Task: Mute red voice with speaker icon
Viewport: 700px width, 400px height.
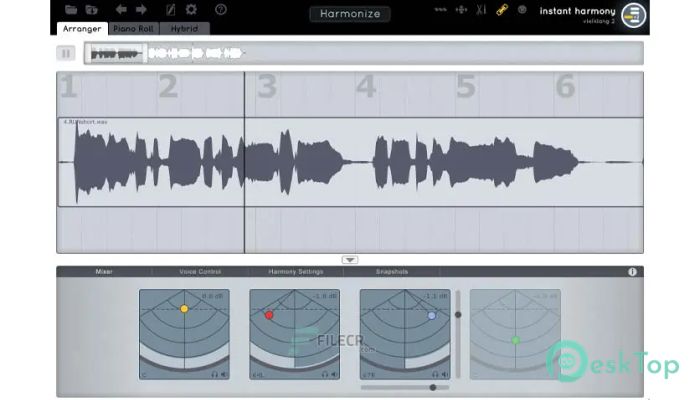Action: pos(334,374)
